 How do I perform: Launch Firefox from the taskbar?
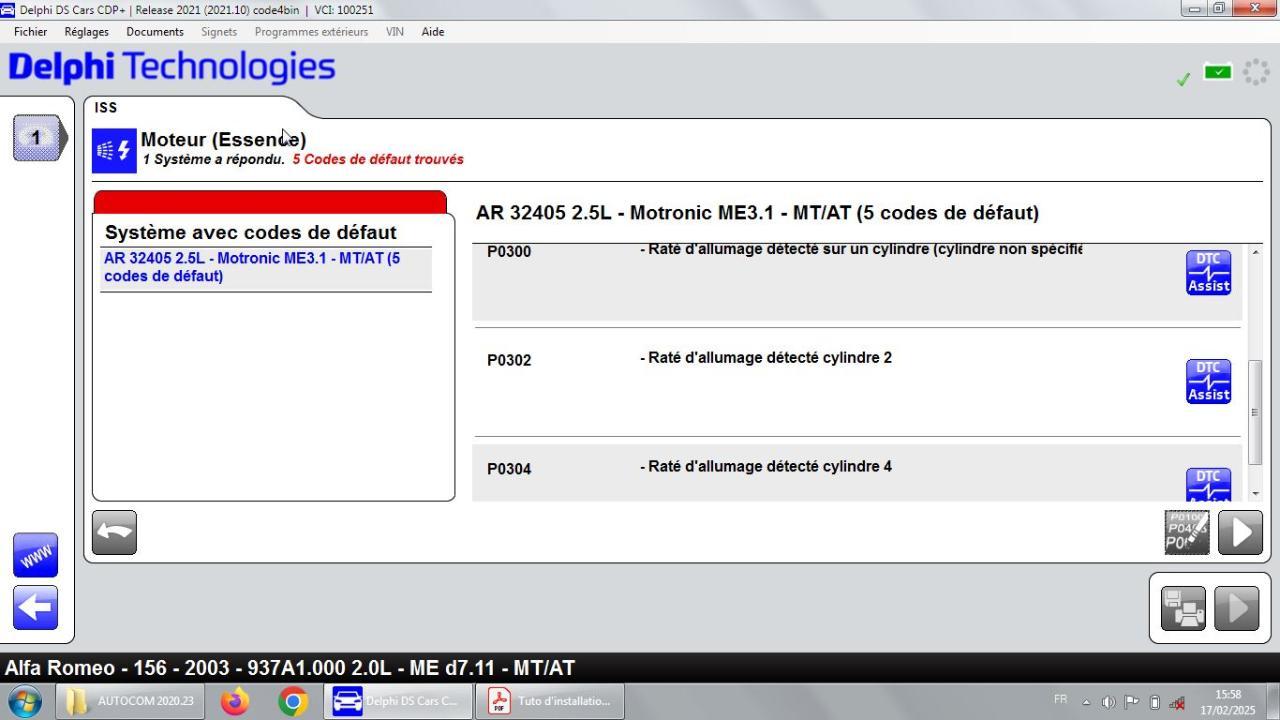(x=235, y=701)
